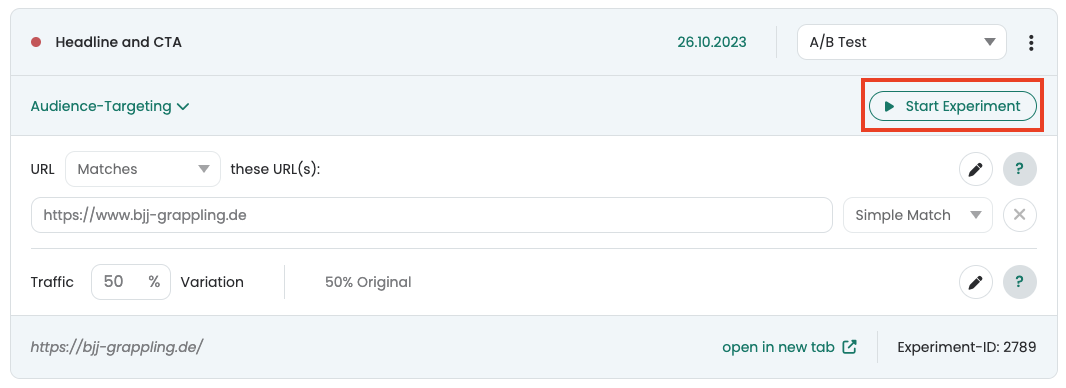Remove the URL with the X icon
This screenshot has height=388, width=1066.
[x=1020, y=215]
